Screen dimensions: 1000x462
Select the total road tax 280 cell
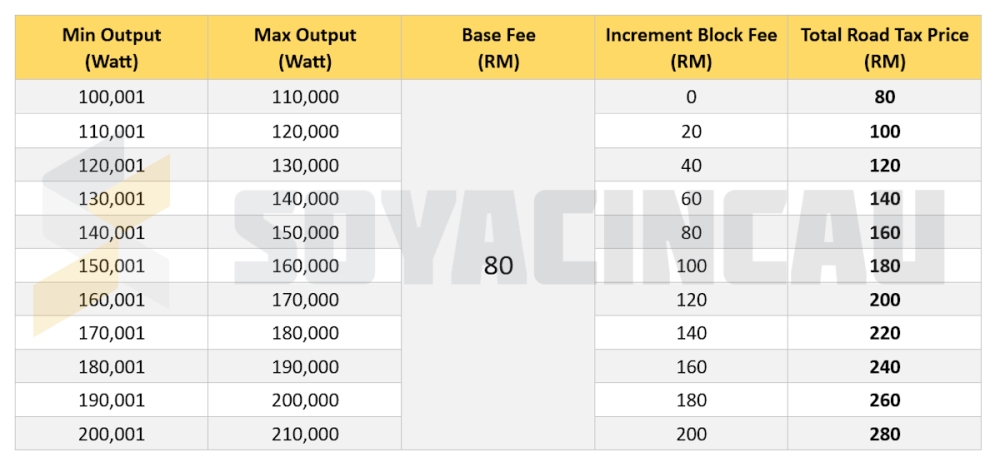(x=884, y=434)
